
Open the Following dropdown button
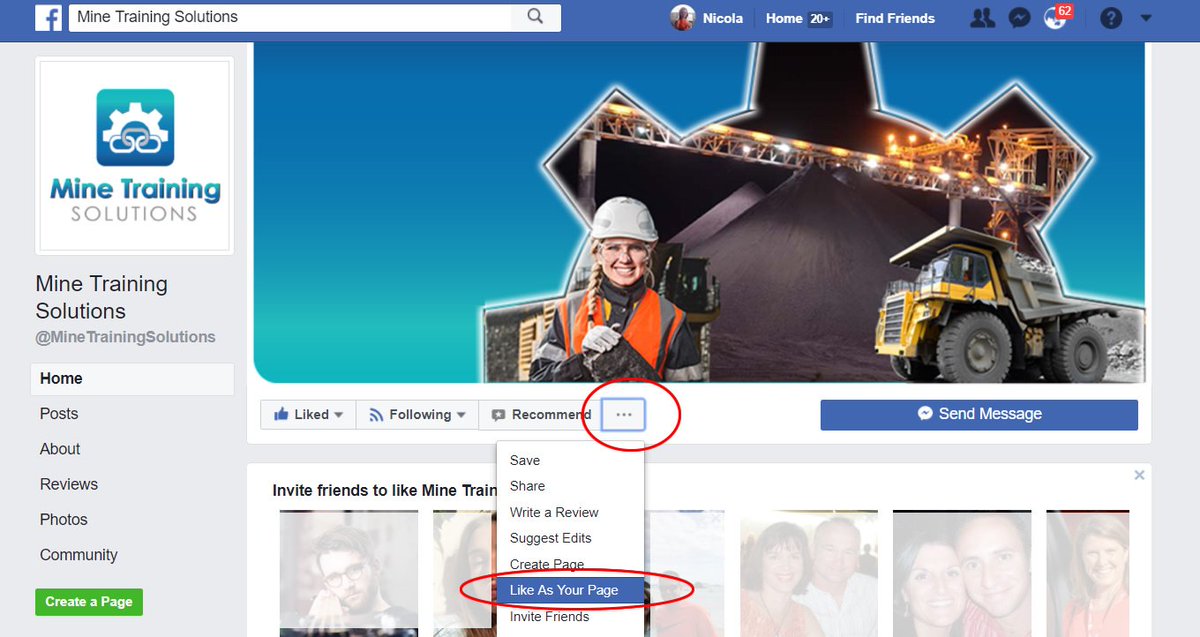click(417, 415)
